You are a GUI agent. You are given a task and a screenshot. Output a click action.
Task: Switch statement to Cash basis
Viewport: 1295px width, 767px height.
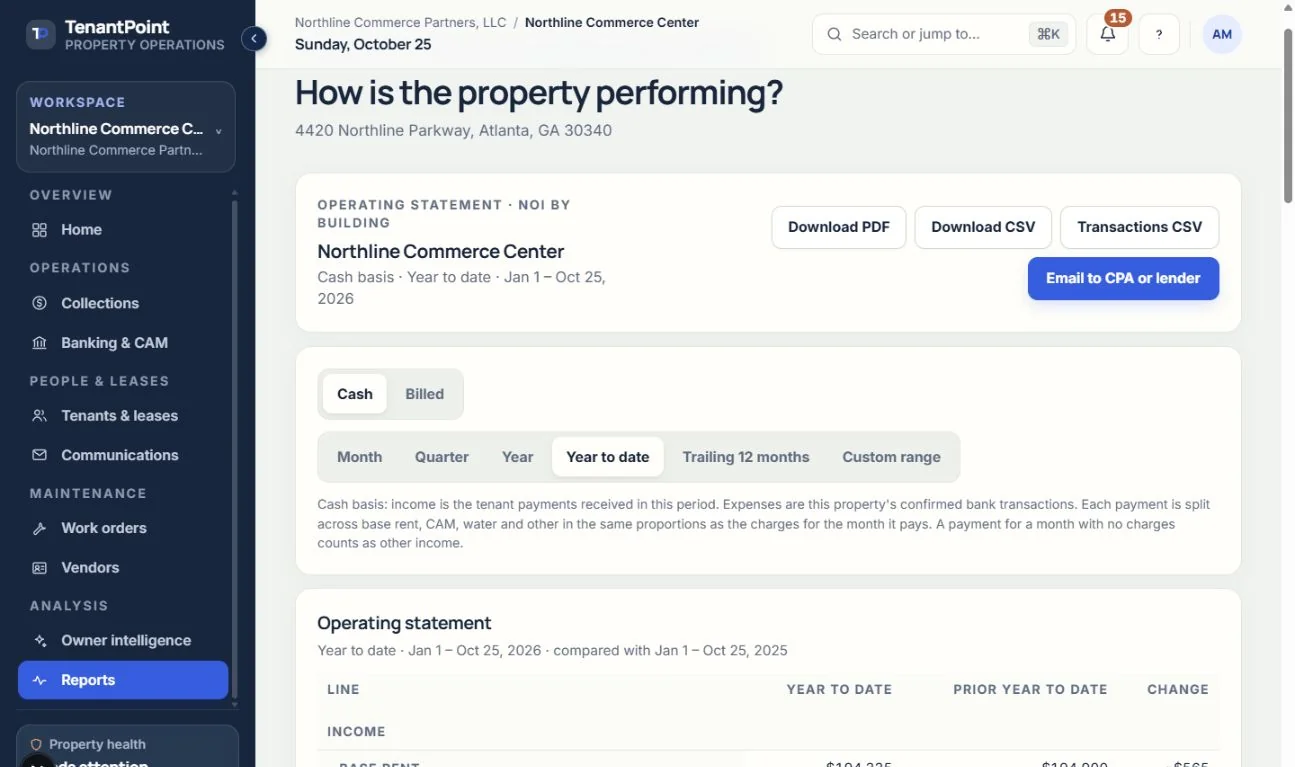click(x=355, y=394)
